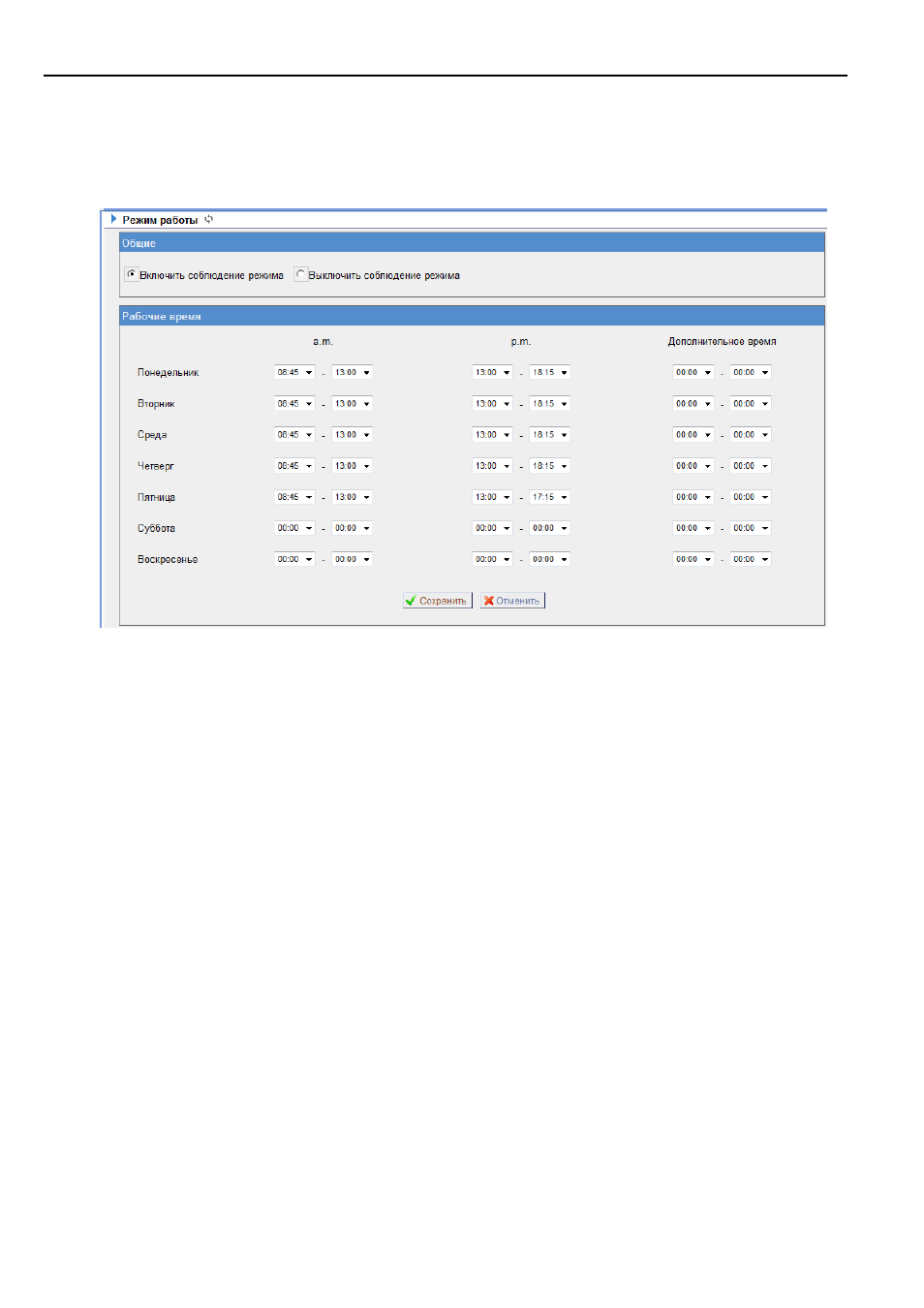Image resolution: width=924 pixels, height=1308 pixels.
Task: Open Понедельник a.m. start time dropdown
Action: (x=294, y=373)
